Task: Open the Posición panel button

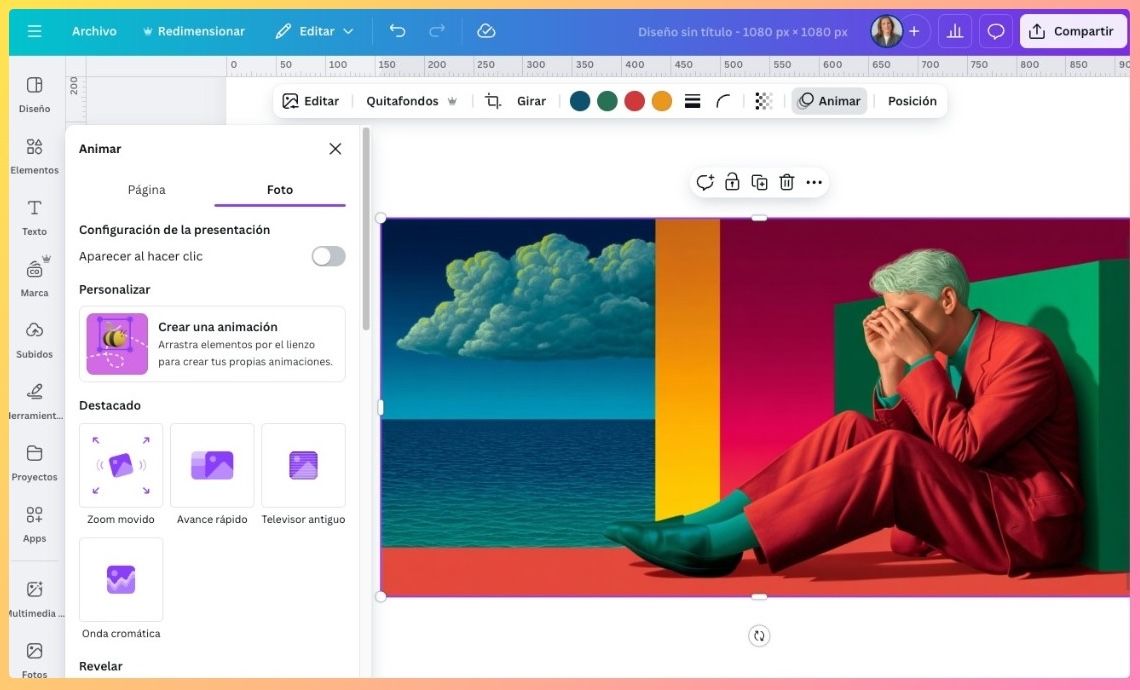Action: pos(912,101)
